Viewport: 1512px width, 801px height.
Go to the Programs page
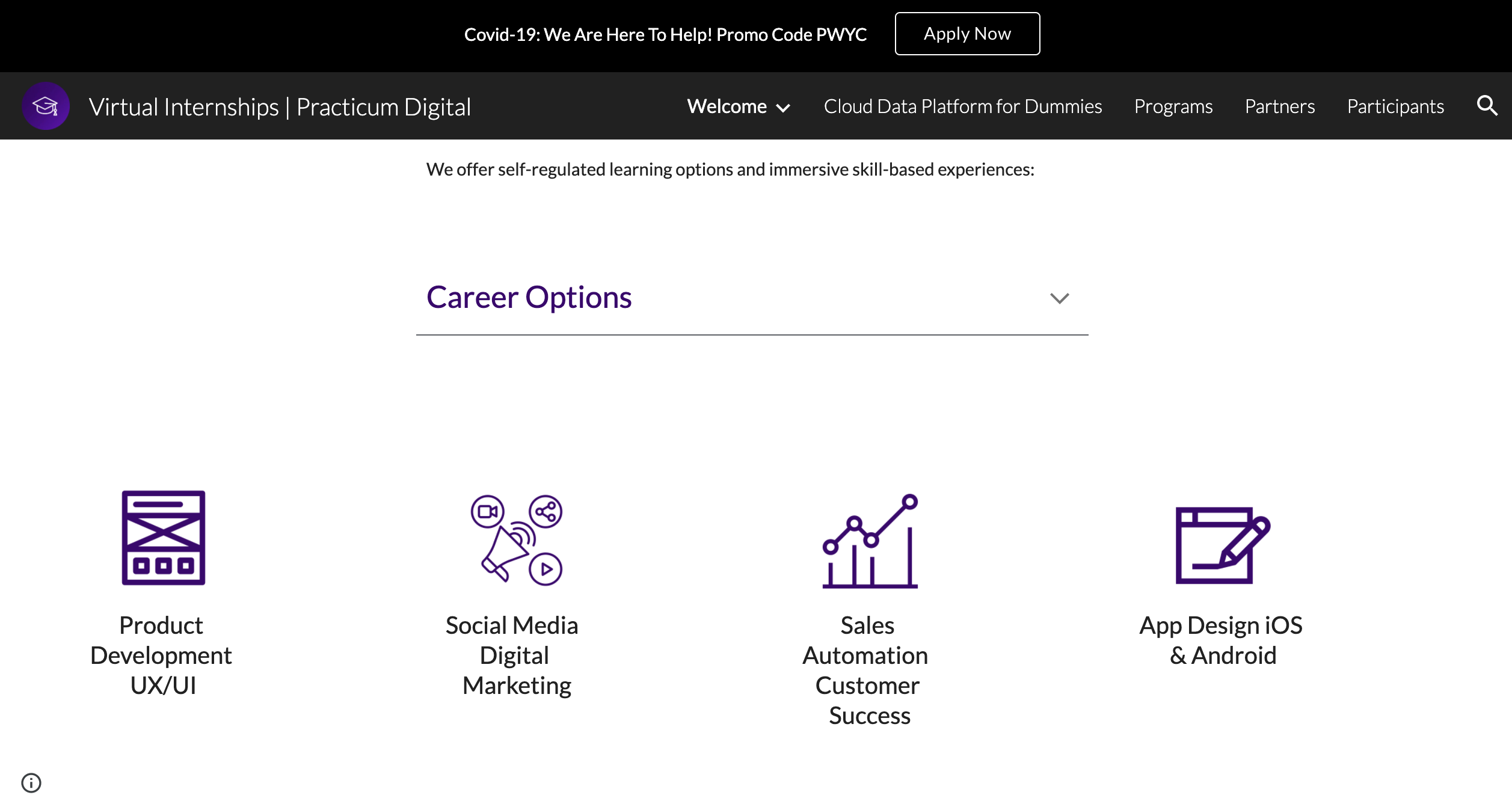(x=1173, y=106)
